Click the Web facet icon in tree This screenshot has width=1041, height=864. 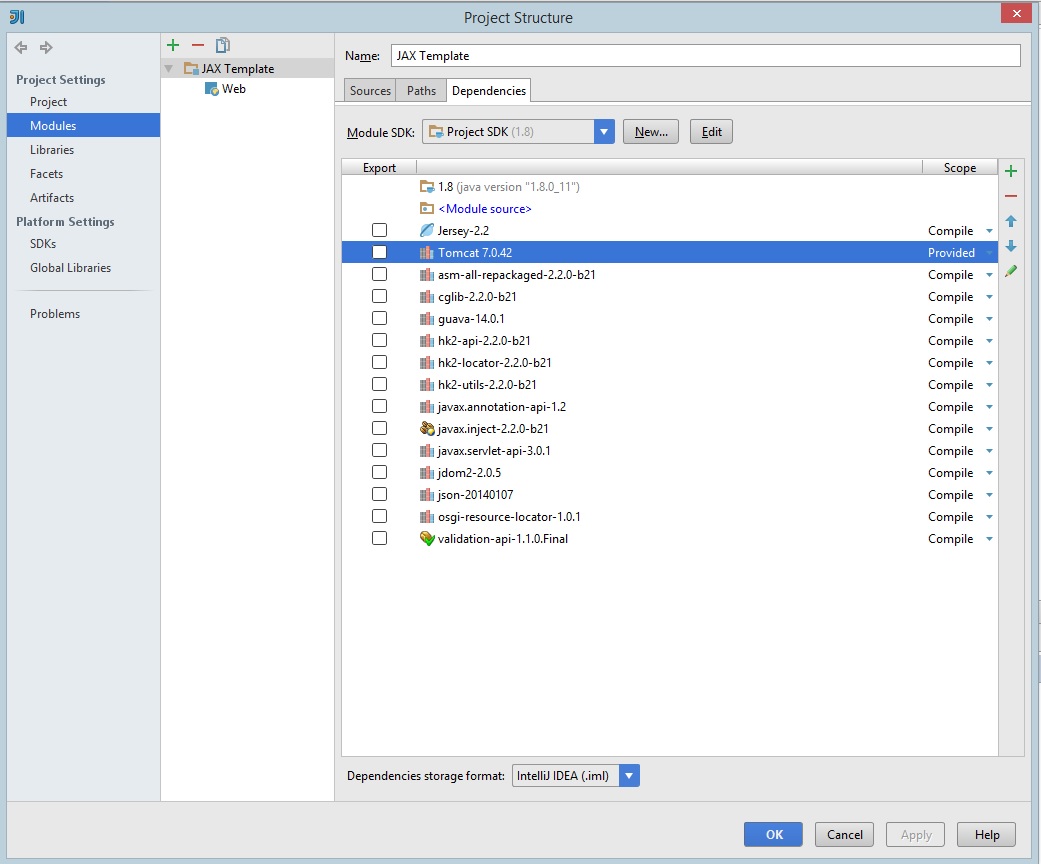pos(212,89)
